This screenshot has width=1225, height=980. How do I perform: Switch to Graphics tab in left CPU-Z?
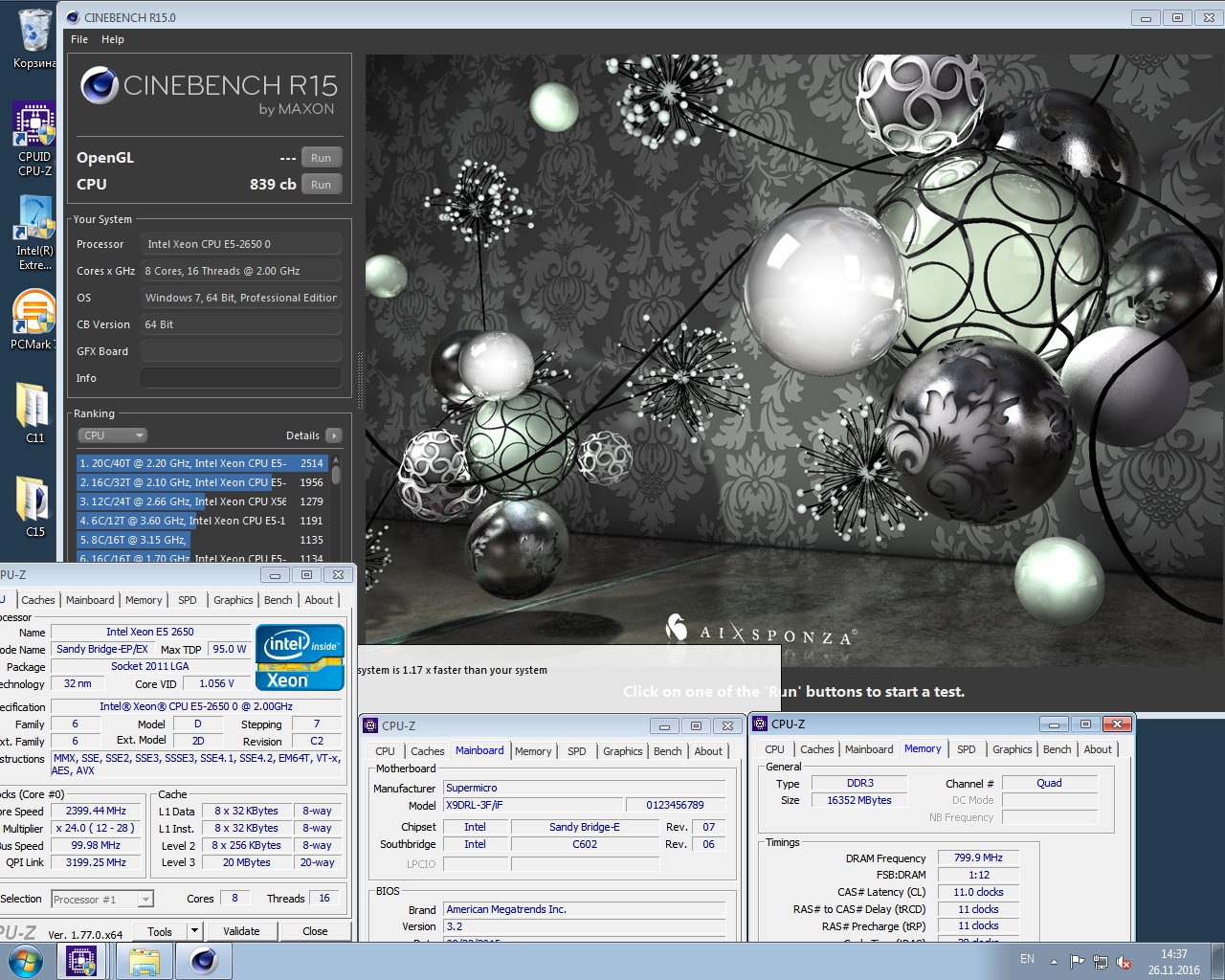point(234,600)
